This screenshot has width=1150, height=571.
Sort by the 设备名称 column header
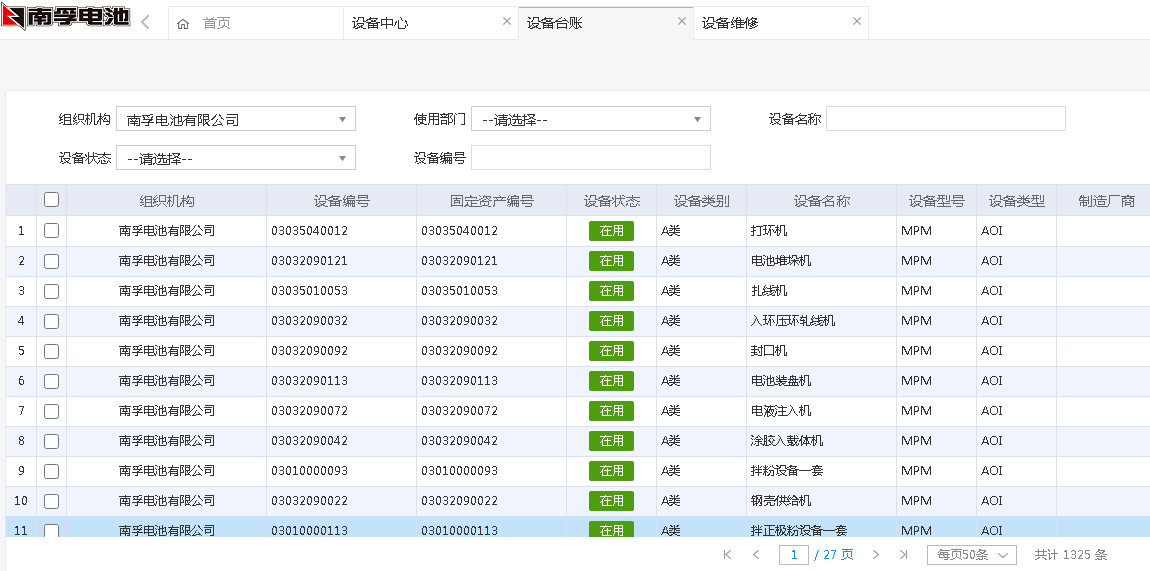click(821, 201)
